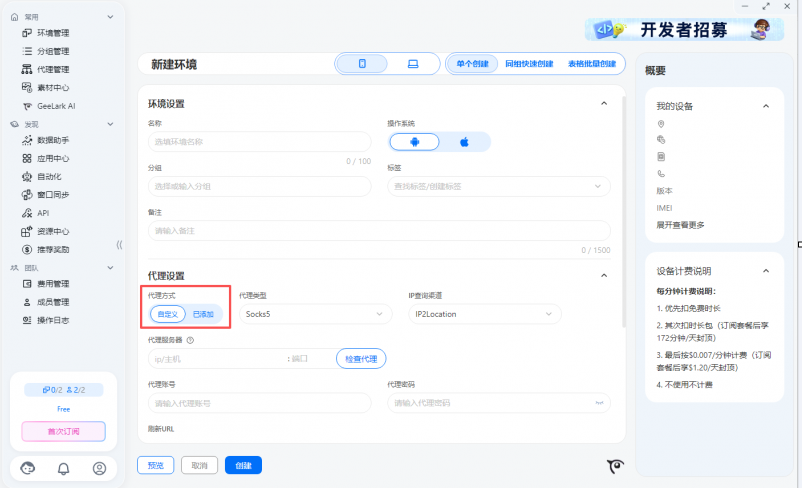Viewport: 802px width, 488px height.
Task: Click the Free plan label
Action: [63, 409]
